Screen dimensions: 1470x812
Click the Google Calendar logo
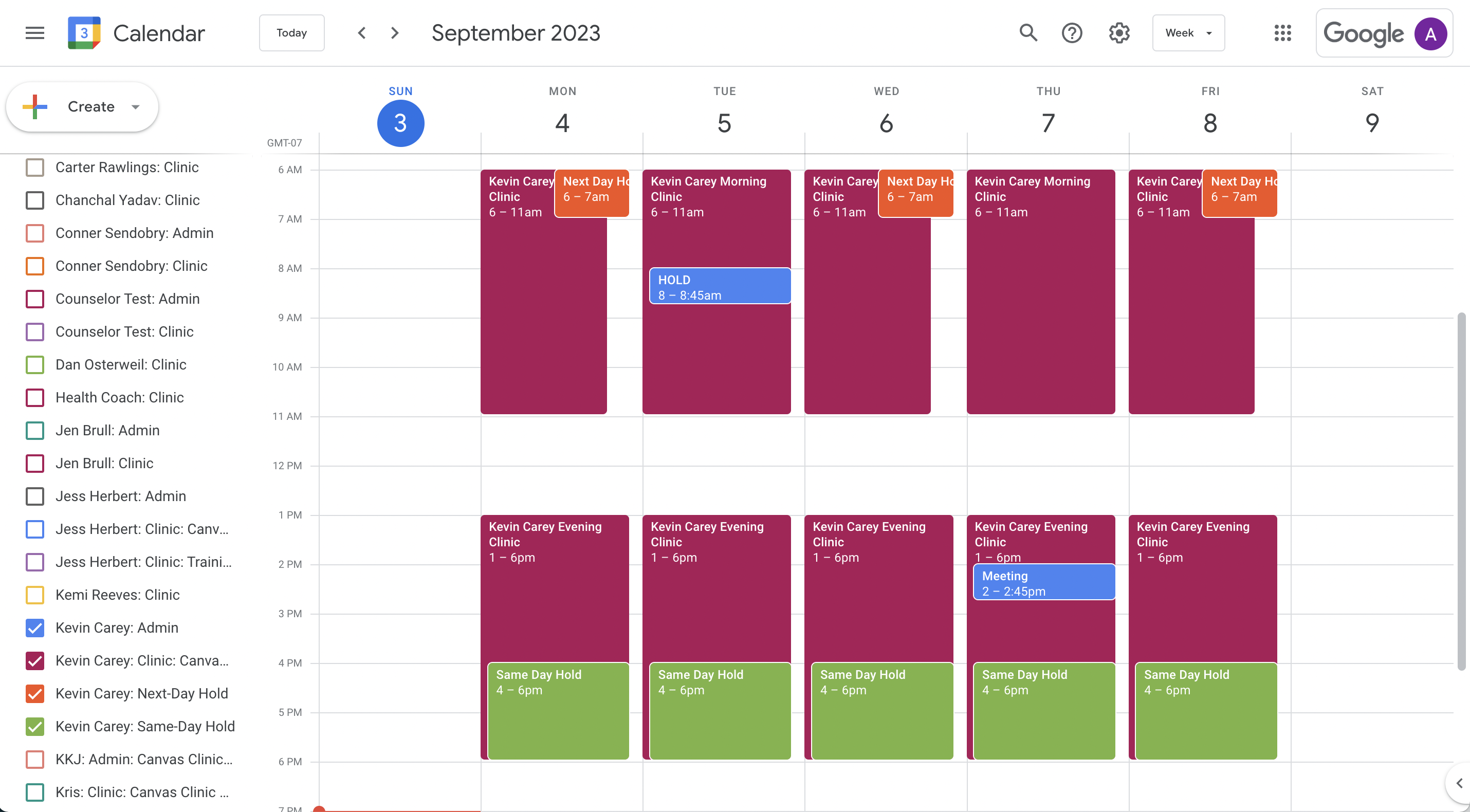coord(83,32)
